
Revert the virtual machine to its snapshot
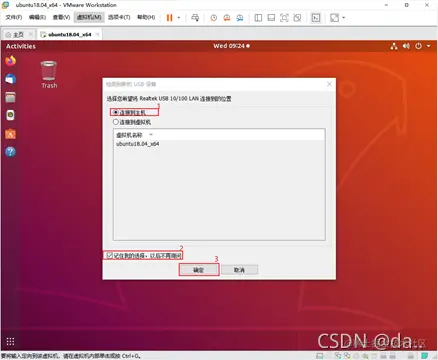click(227, 18)
